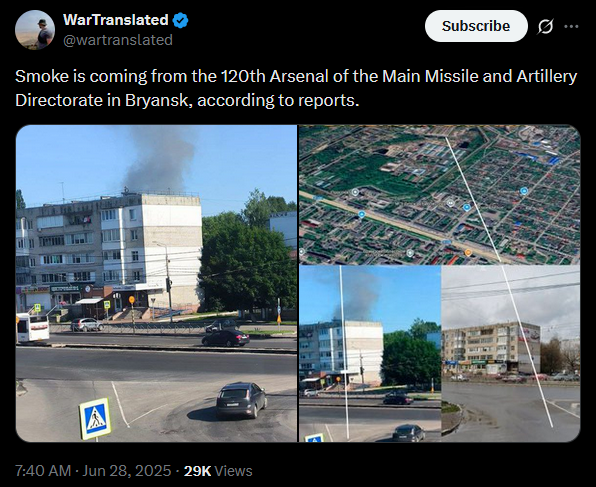
Task: Click the tweet text about 120th Arsenal
Action: (x=296, y=88)
